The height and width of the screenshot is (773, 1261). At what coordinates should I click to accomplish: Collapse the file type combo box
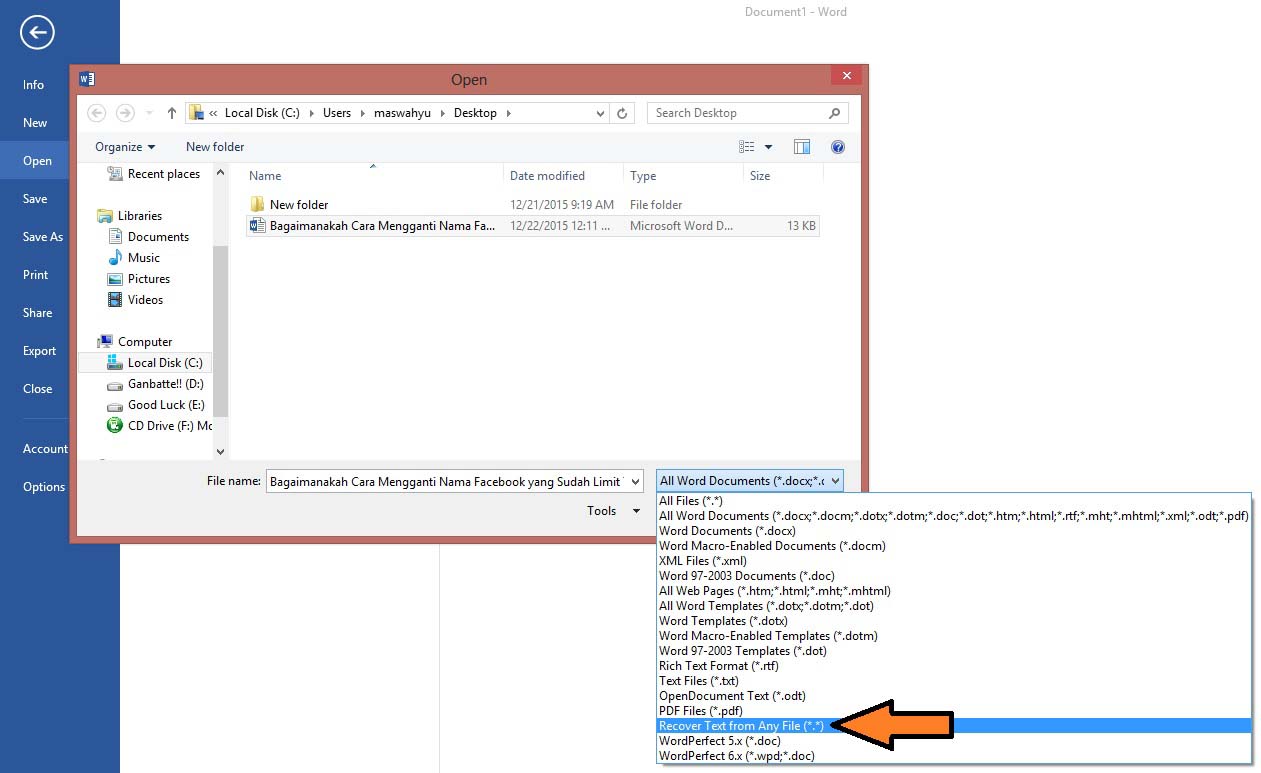pyautogui.click(x=835, y=481)
